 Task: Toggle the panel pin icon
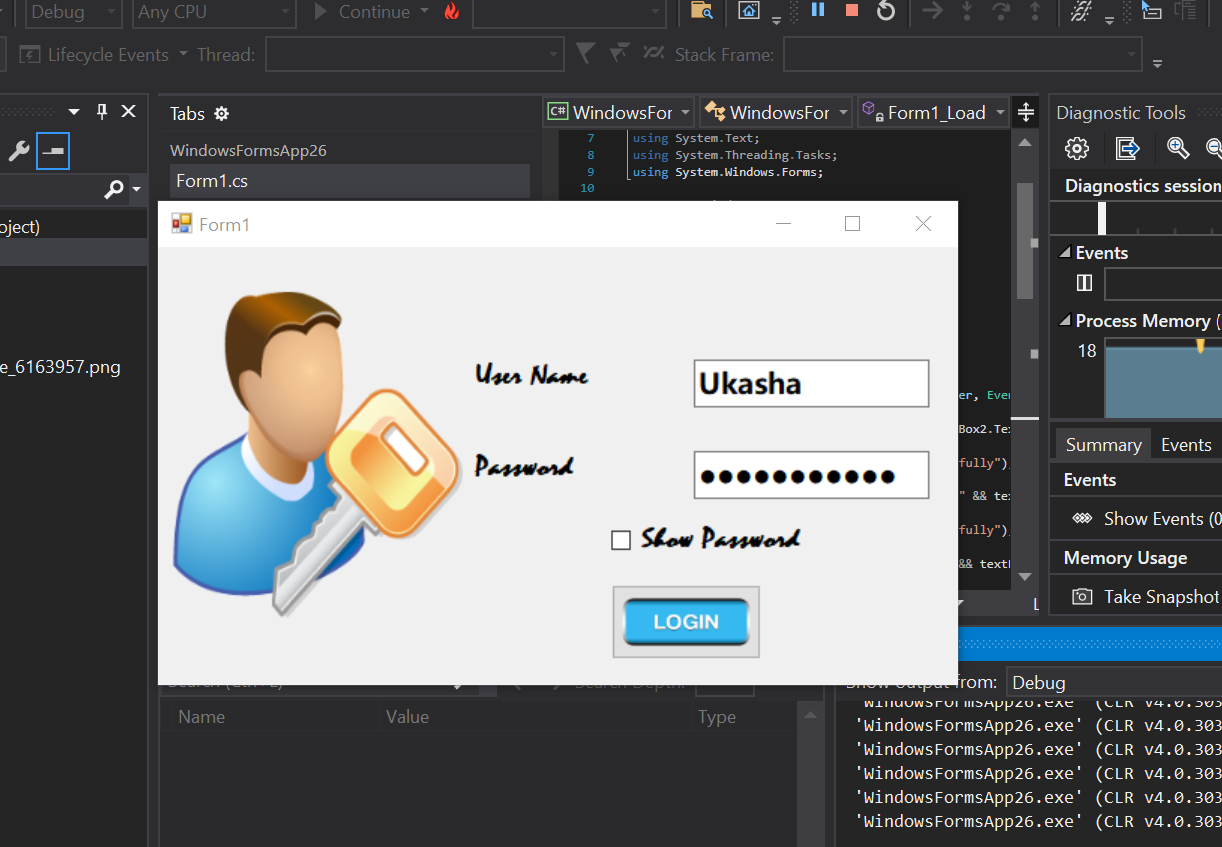coord(103,111)
